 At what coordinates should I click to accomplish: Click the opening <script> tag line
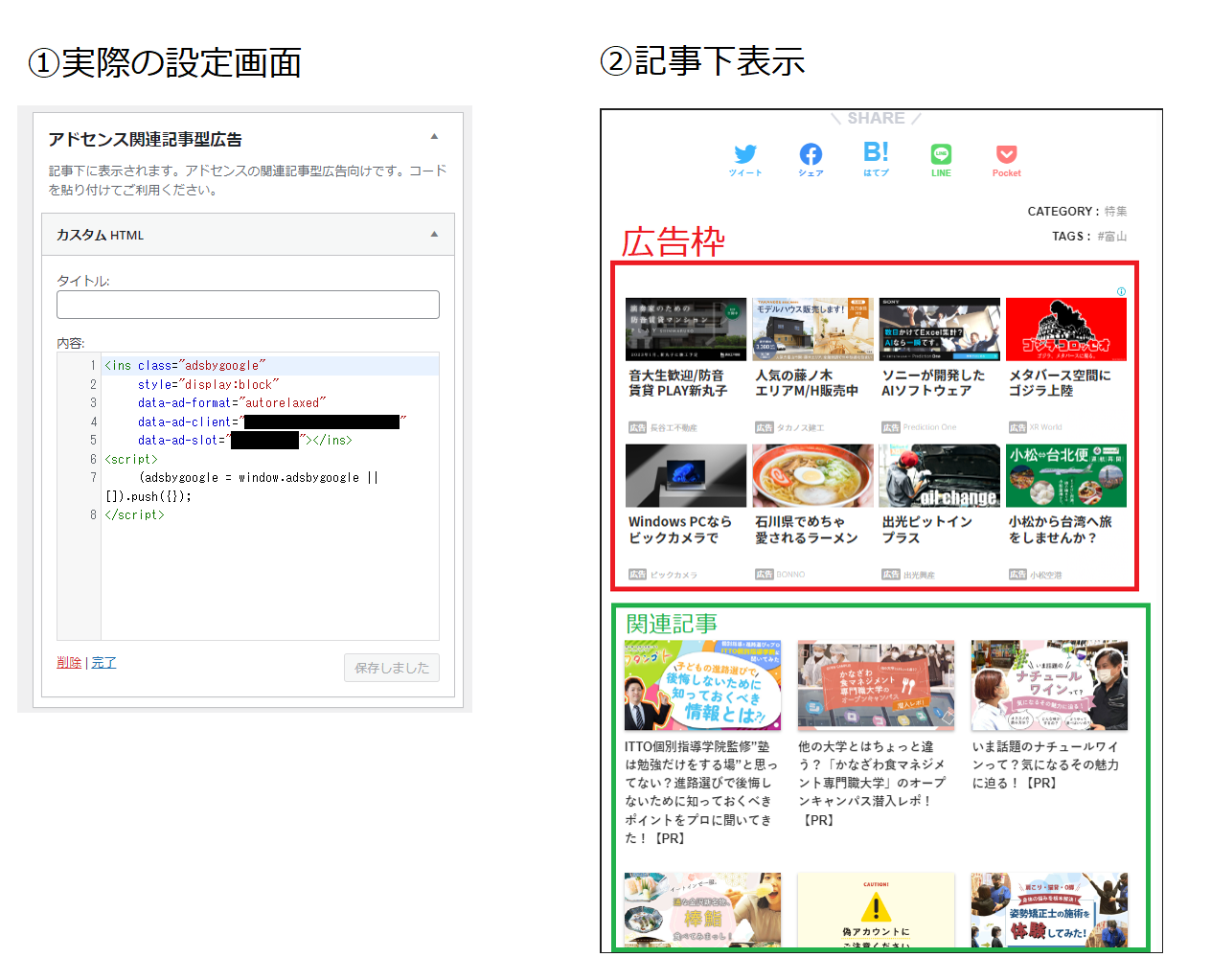pyautogui.click(x=131, y=459)
